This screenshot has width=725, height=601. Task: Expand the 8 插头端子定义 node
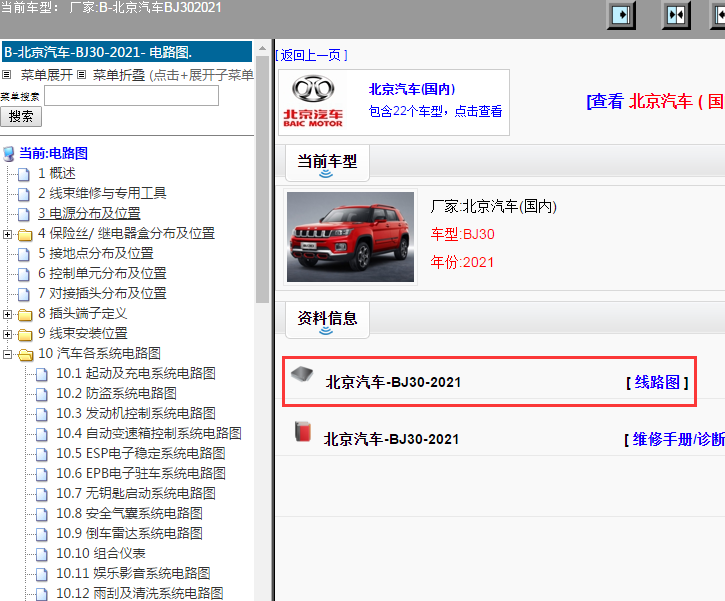[x=7, y=314]
